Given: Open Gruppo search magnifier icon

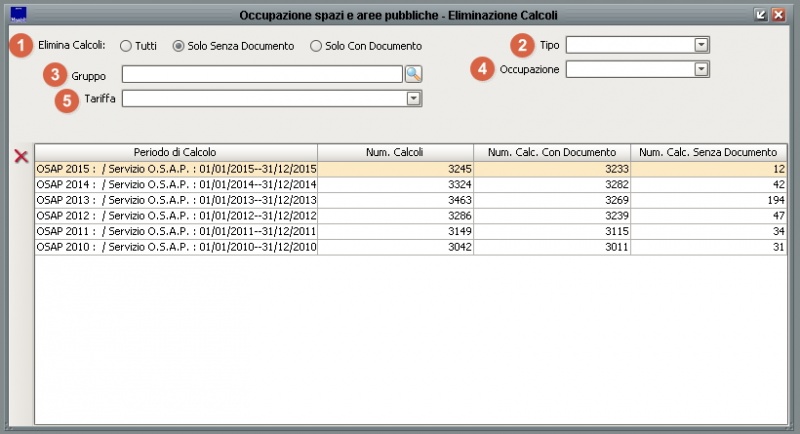Looking at the screenshot, I should coord(413,74).
